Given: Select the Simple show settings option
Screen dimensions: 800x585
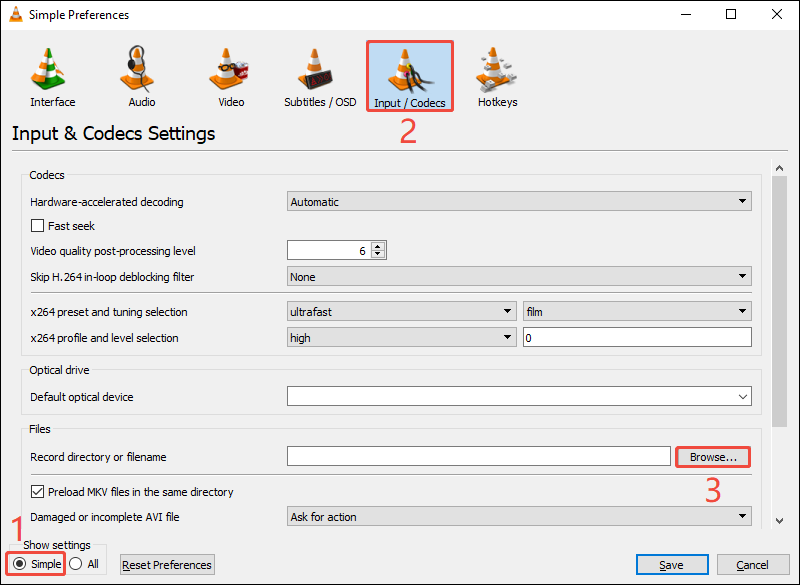Looking at the screenshot, I should (x=22, y=563).
